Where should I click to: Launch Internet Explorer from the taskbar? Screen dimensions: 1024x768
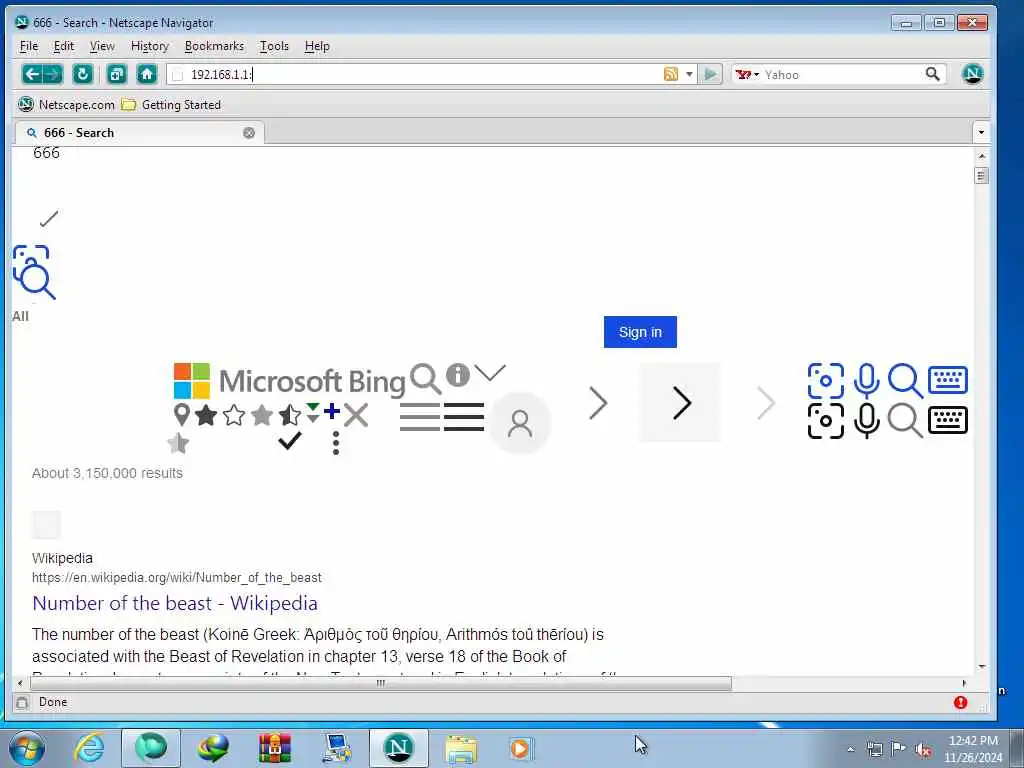tap(89, 748)
